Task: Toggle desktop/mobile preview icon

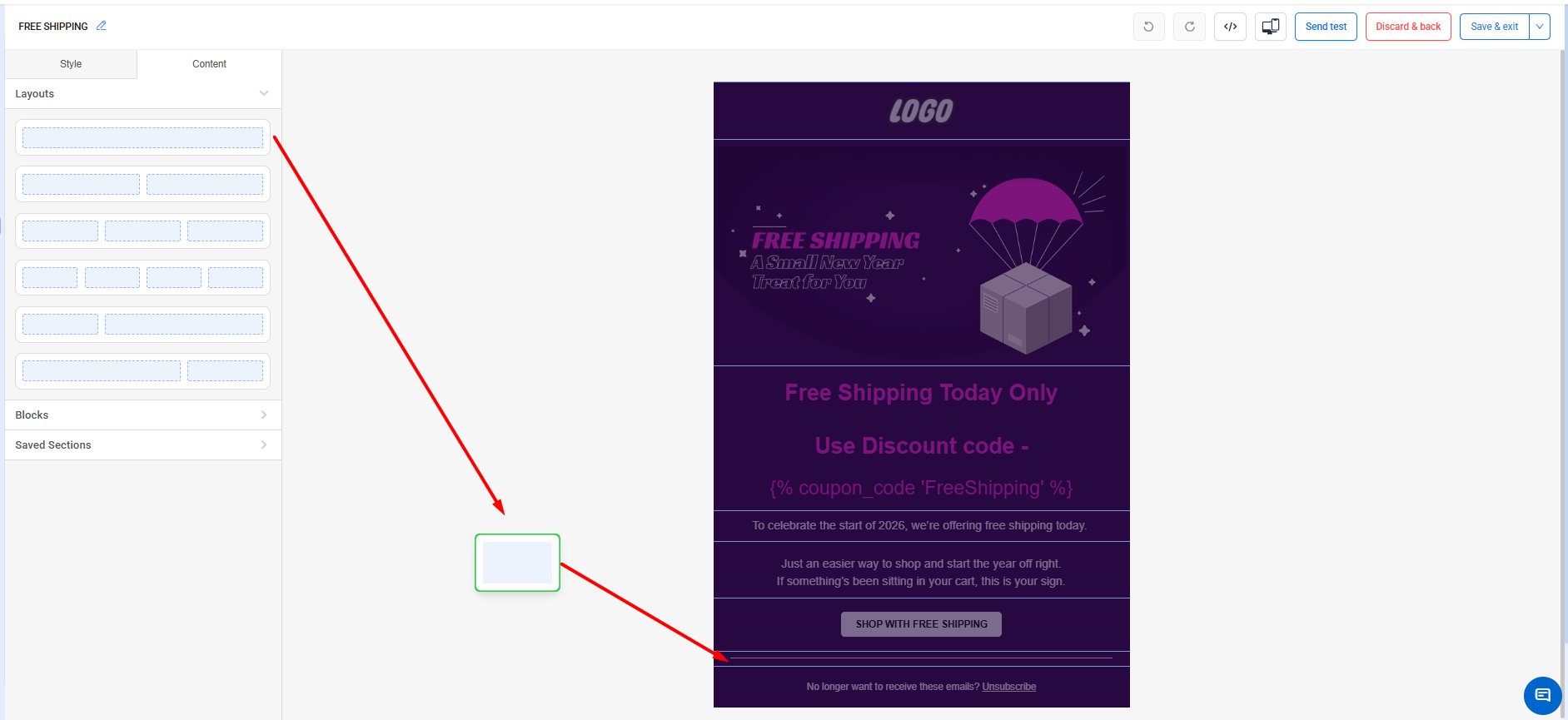Action: [x=1271, y=27]
